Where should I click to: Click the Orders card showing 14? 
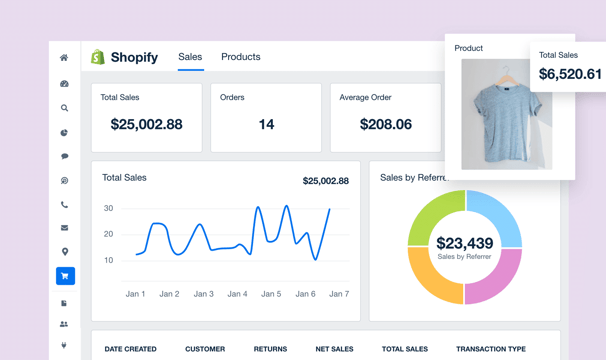[266, 118]
